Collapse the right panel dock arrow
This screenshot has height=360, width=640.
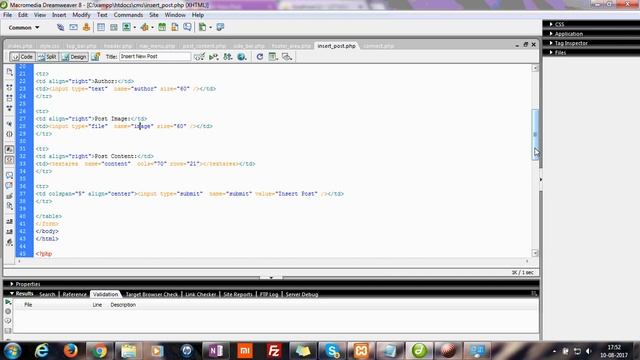coord(541,180)
